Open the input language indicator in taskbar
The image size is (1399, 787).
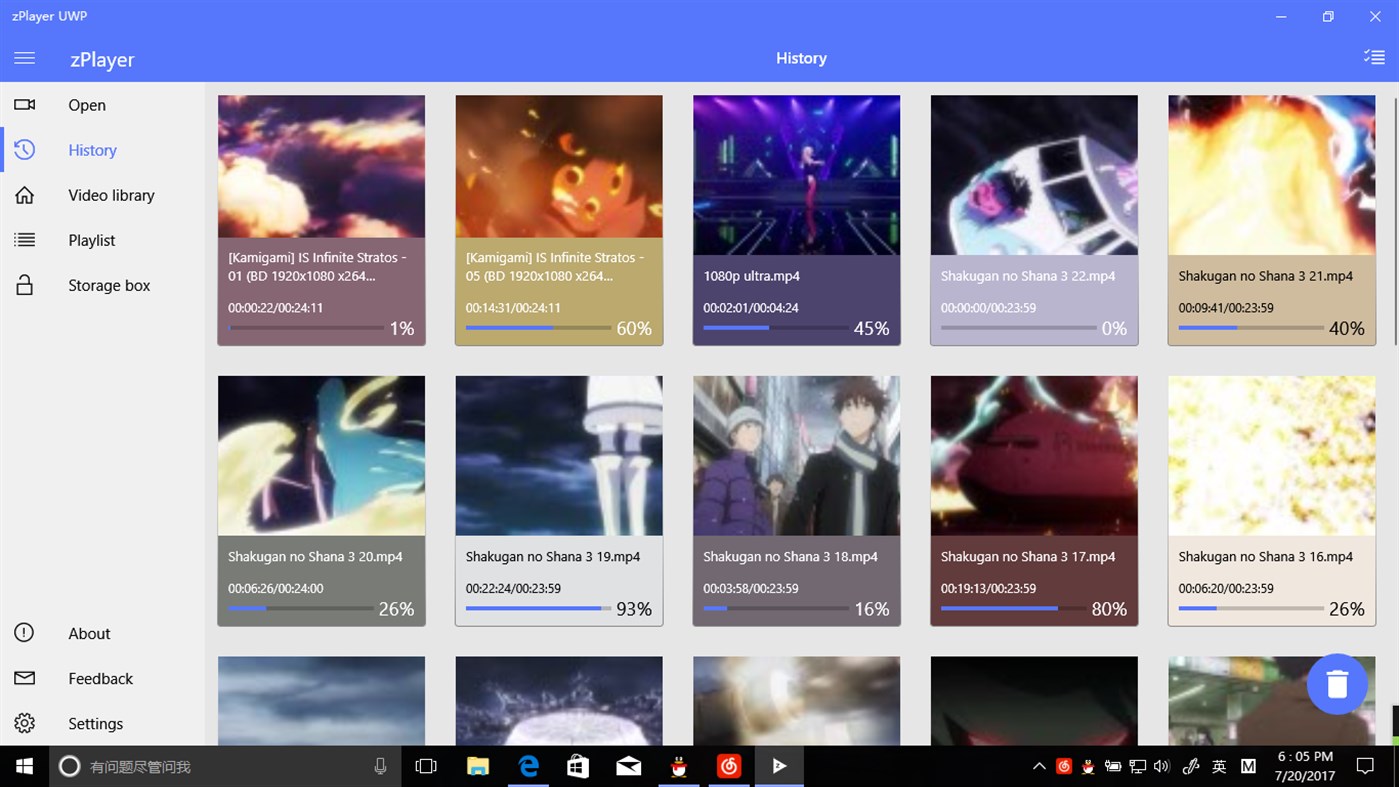point(1219,766)
